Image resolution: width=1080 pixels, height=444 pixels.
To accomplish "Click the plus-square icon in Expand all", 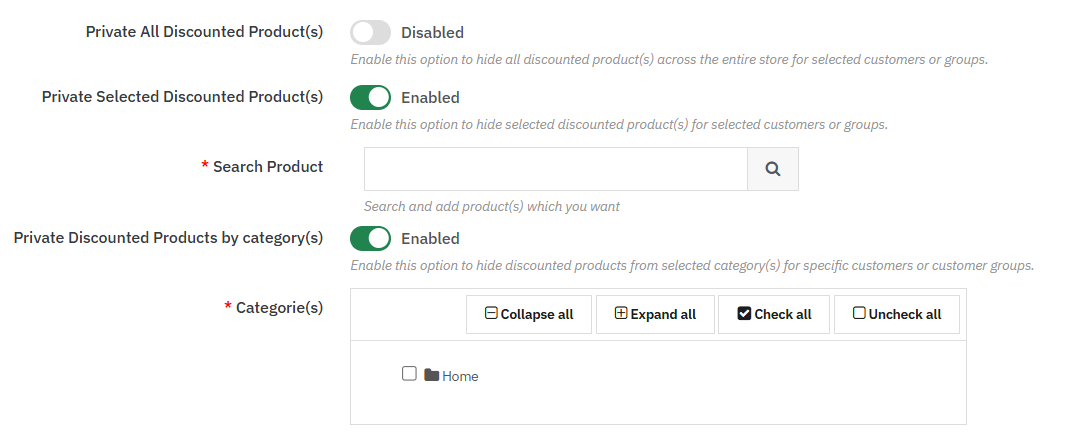I will [x=621, y=313].
